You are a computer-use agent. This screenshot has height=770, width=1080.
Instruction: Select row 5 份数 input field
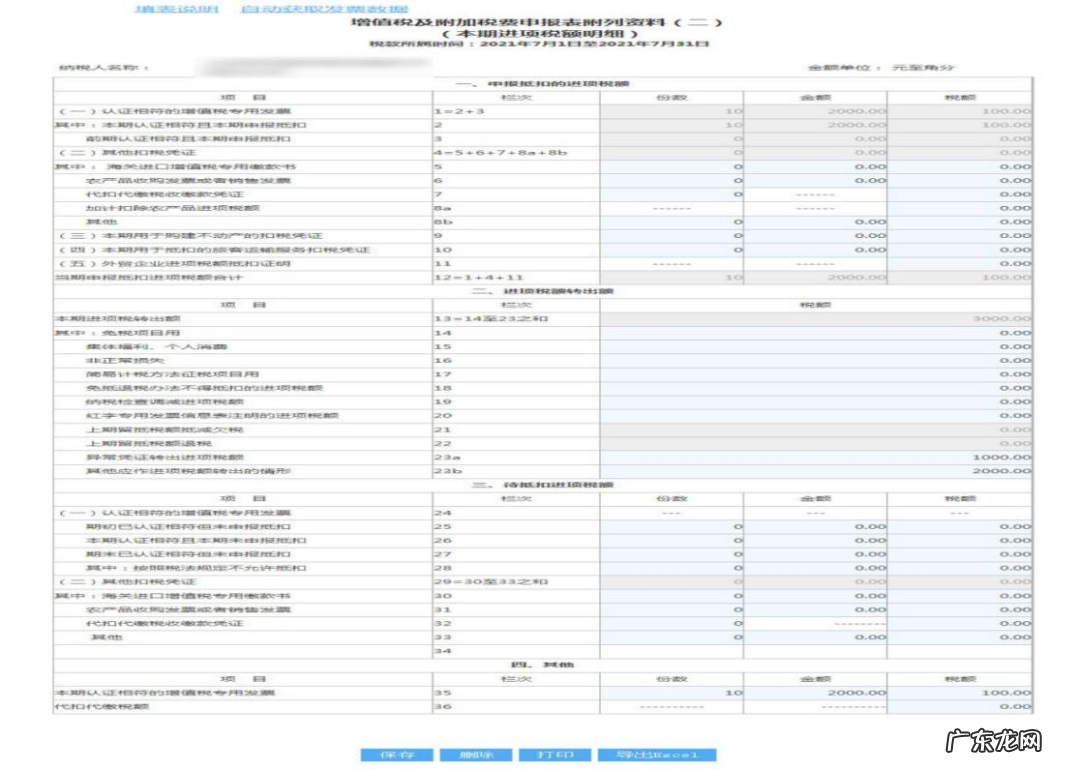click(x=672, y=166)
